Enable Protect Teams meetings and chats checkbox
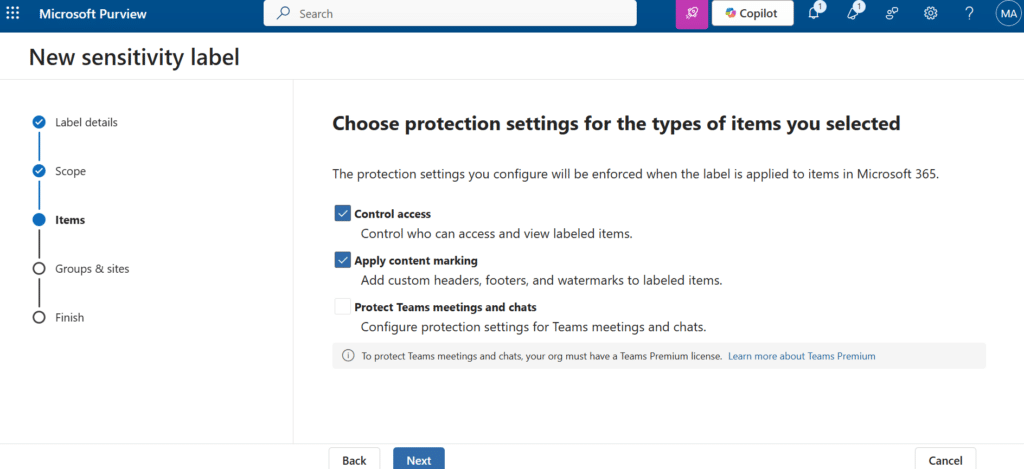 coord(343,307)
